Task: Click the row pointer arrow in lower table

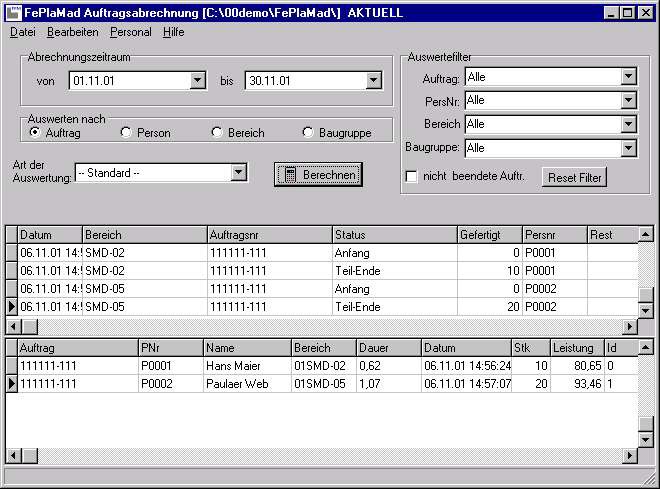Action: click(11, 384)
